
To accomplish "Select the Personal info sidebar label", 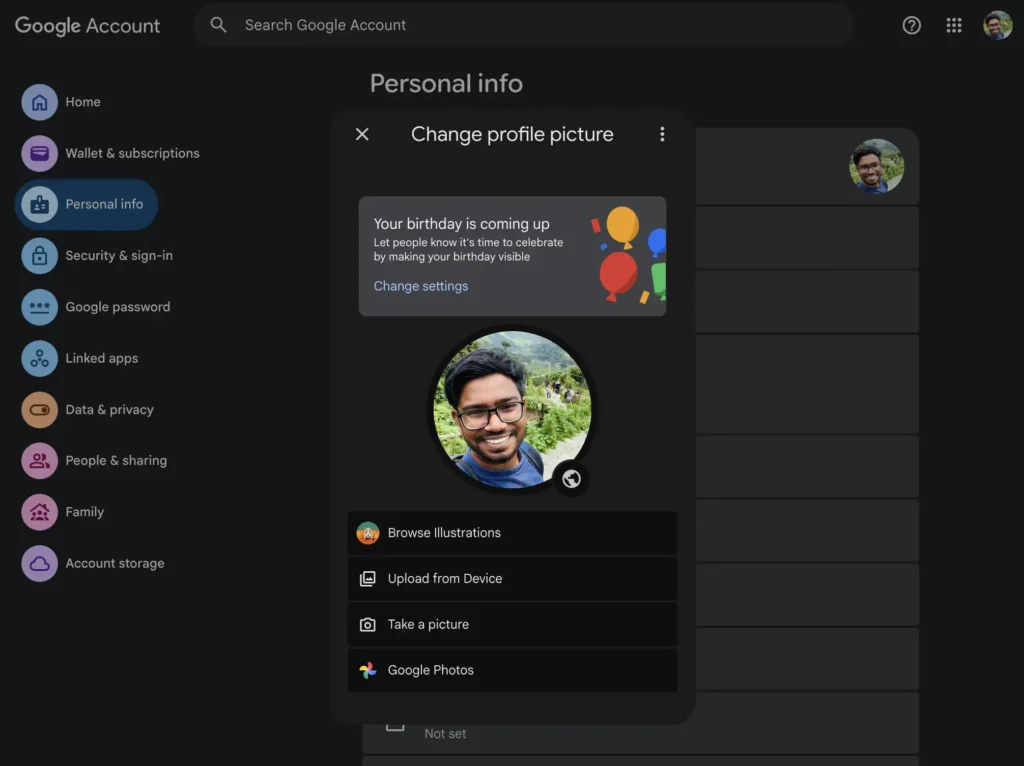I will (104, 204).
